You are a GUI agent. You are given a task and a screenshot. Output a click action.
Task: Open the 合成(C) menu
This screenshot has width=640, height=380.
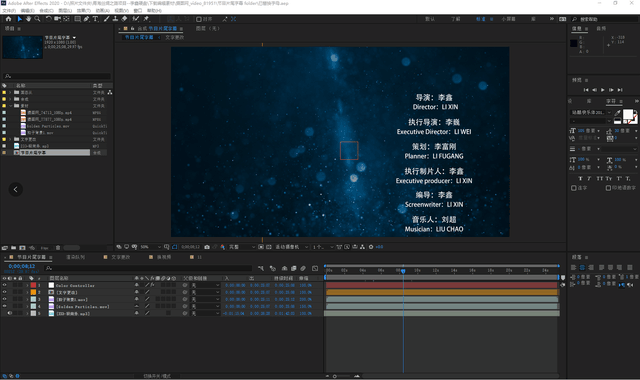point(46,10)
